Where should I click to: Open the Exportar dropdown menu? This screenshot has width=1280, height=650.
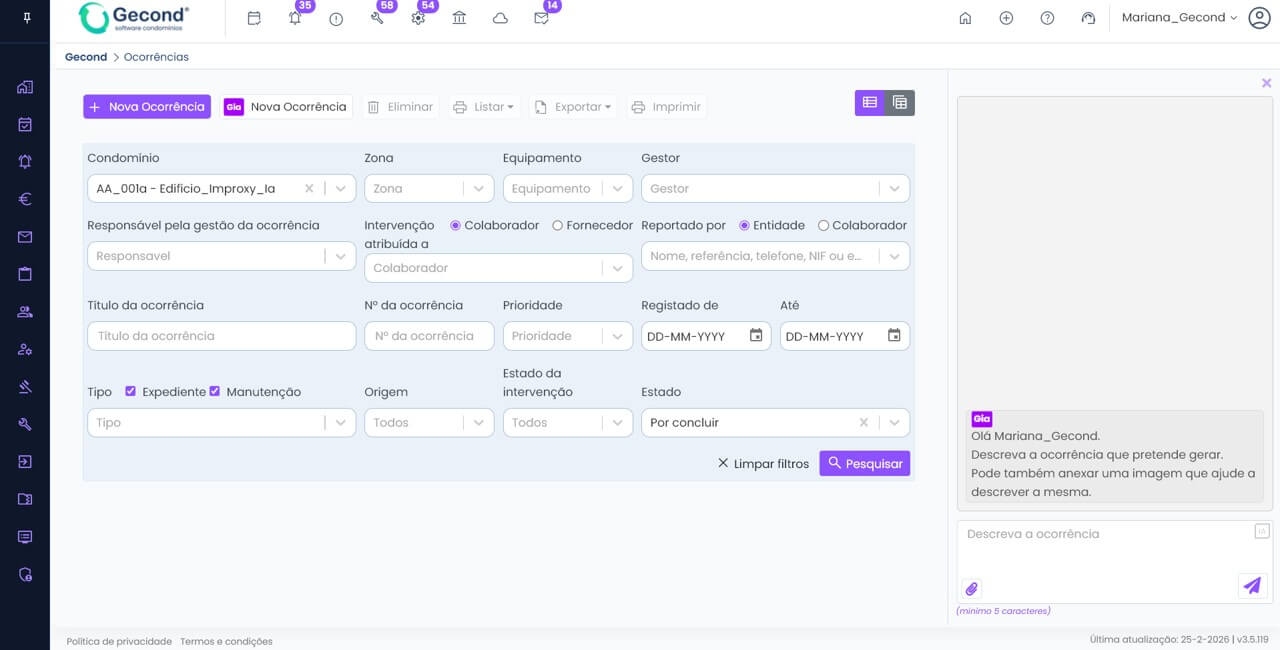click(573, 107)
